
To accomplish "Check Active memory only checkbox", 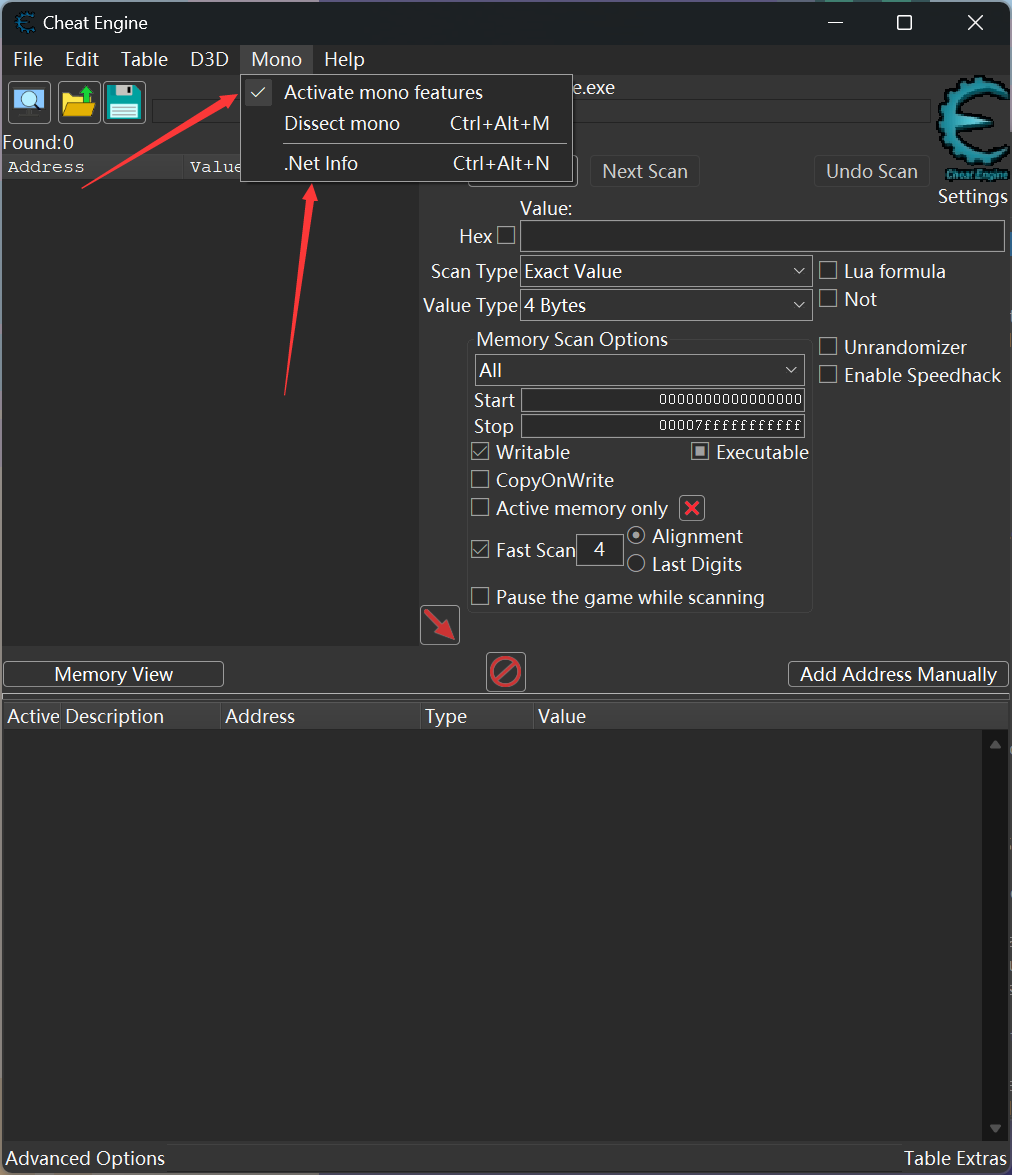I will [x=481, y=508].
